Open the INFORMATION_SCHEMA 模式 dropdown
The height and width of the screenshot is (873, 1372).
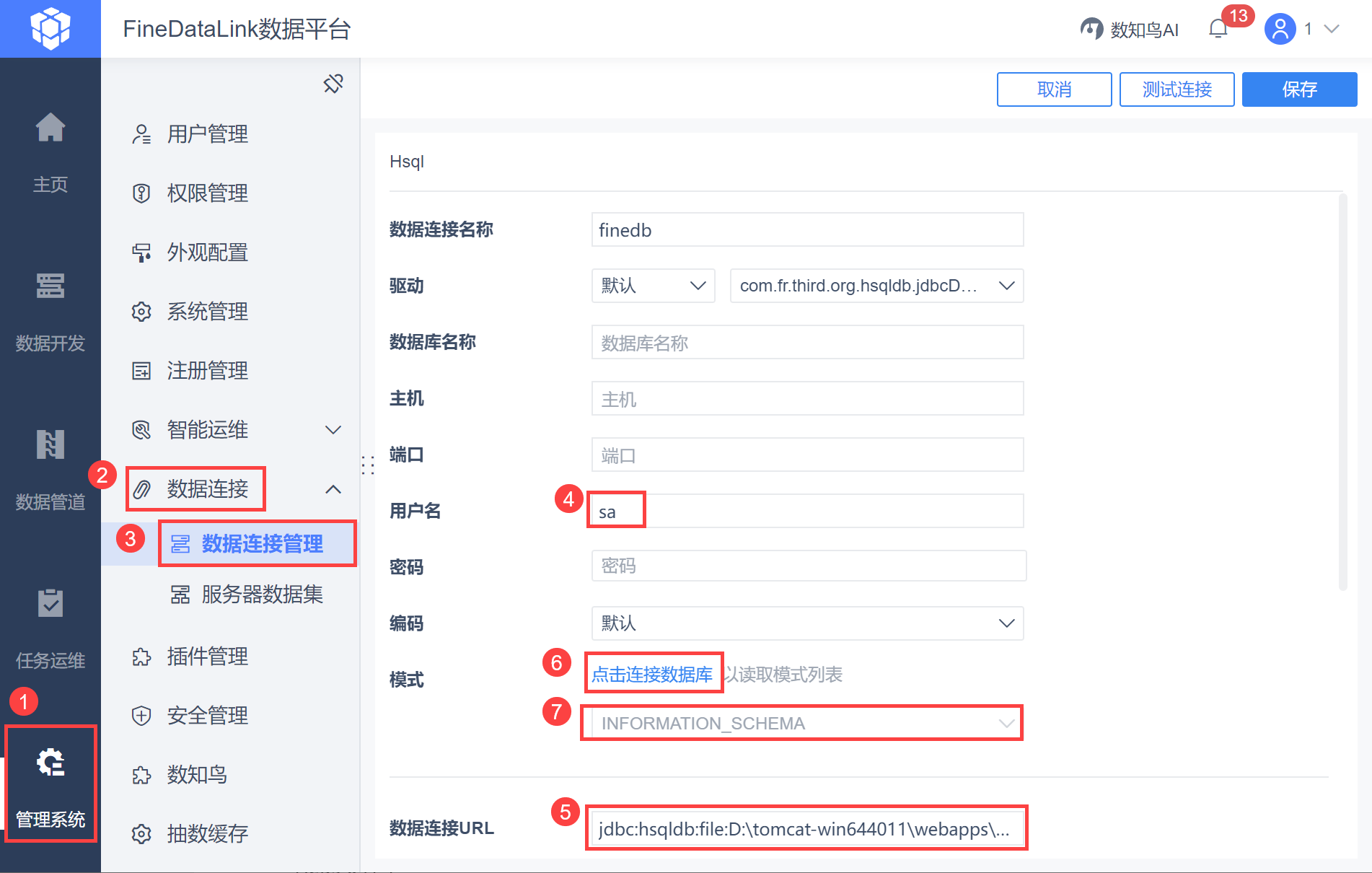click(x=807, y=723)
